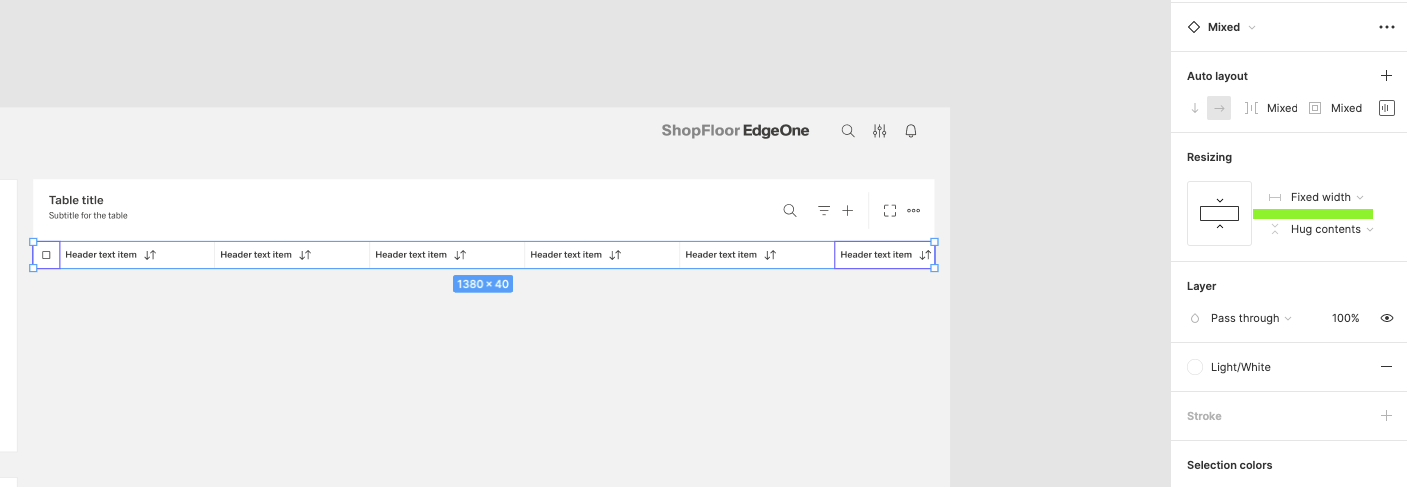Open advanced auto layout settings icon

click(1386, 108)
